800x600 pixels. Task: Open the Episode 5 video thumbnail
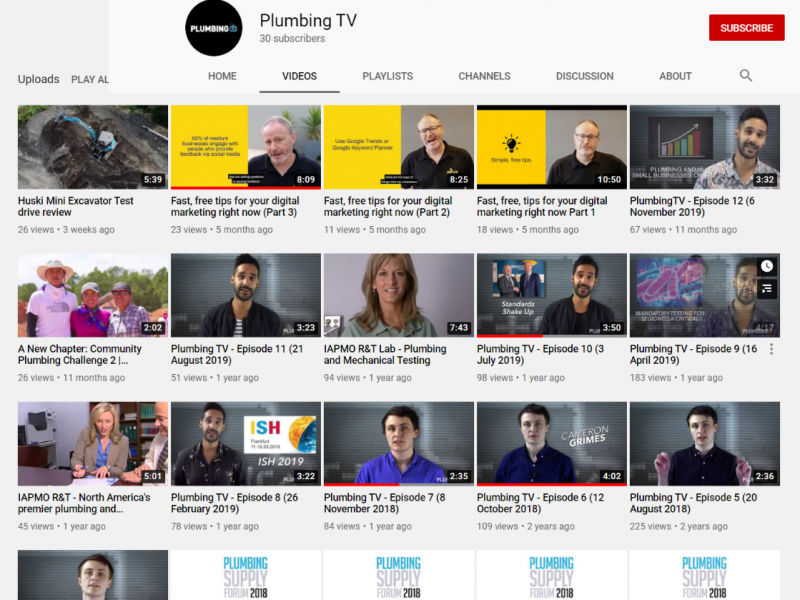click(705, 444)
